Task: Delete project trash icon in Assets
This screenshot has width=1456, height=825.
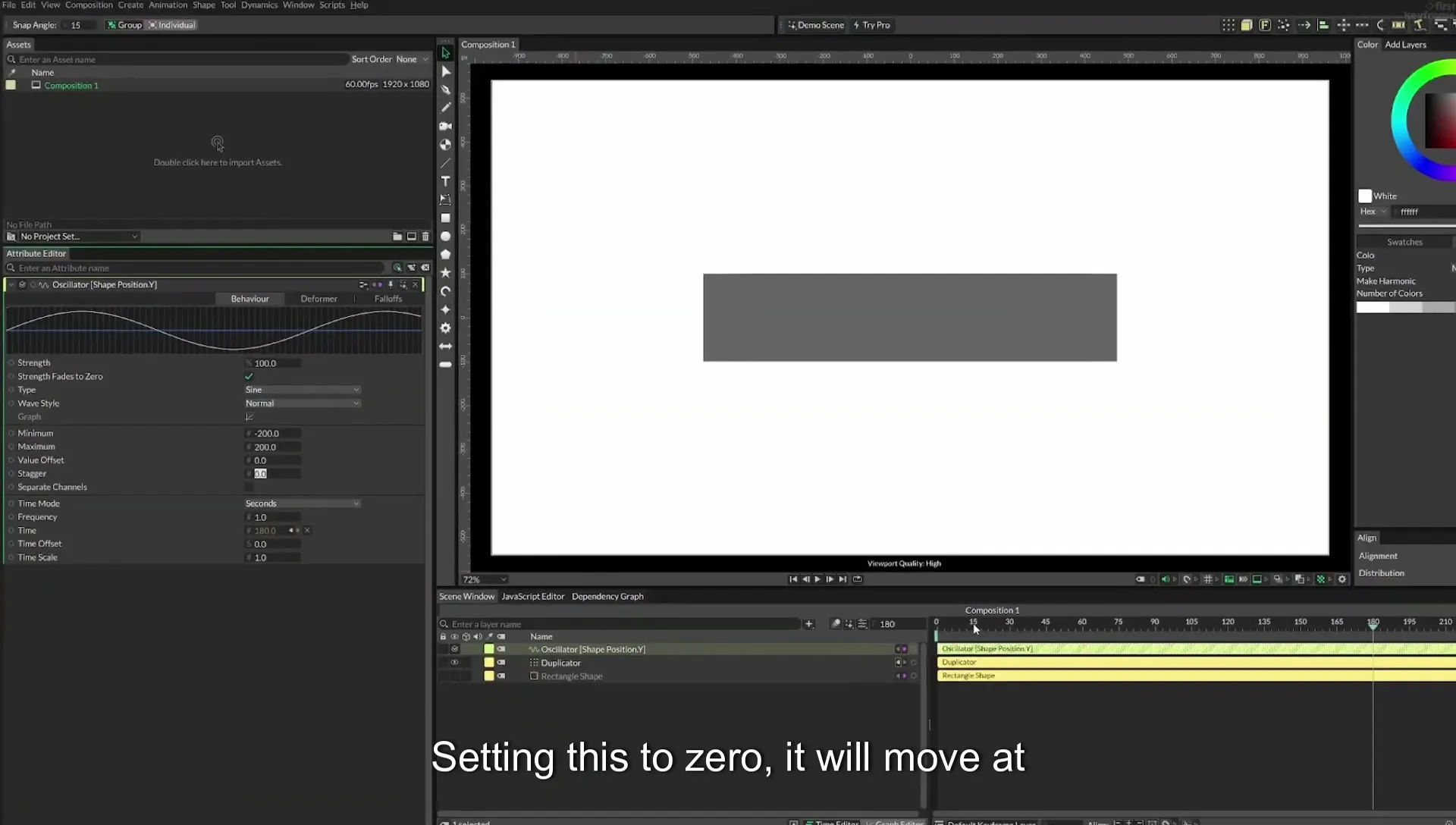Action: [x=425, y=237]
